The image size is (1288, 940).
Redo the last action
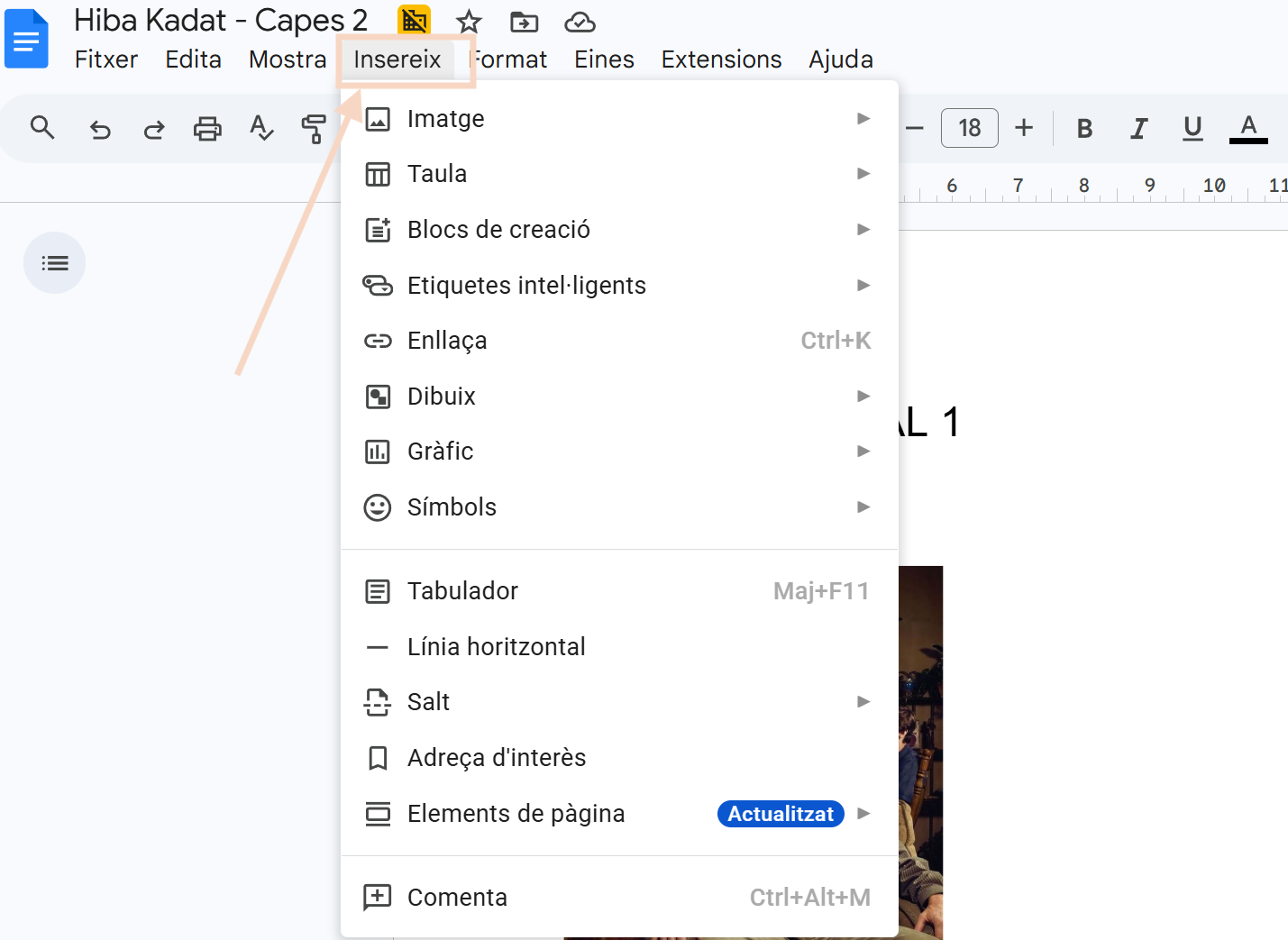(x=154, y=129)
